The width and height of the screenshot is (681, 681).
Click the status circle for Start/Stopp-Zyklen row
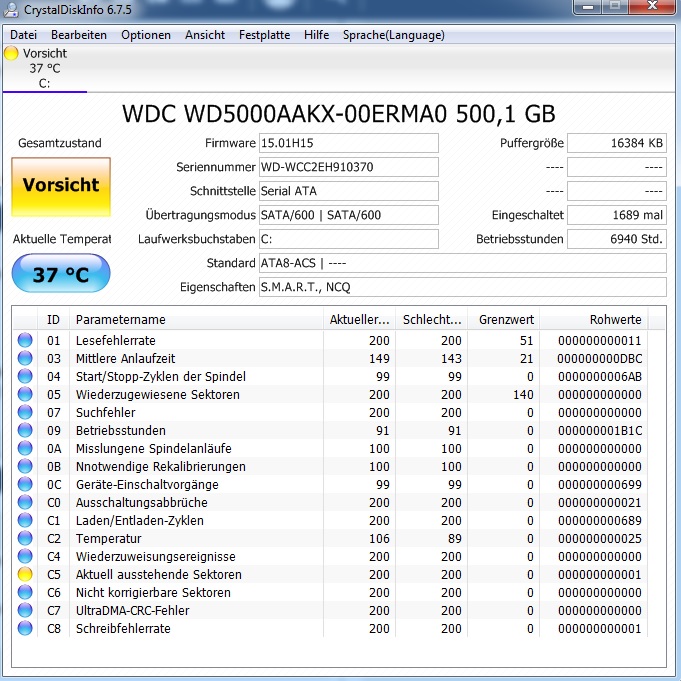pyautogui.click(x=25, y=376)
